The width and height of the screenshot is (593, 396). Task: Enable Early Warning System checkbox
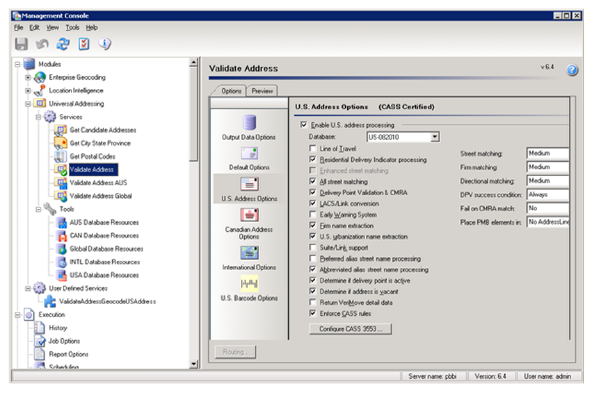312,214
